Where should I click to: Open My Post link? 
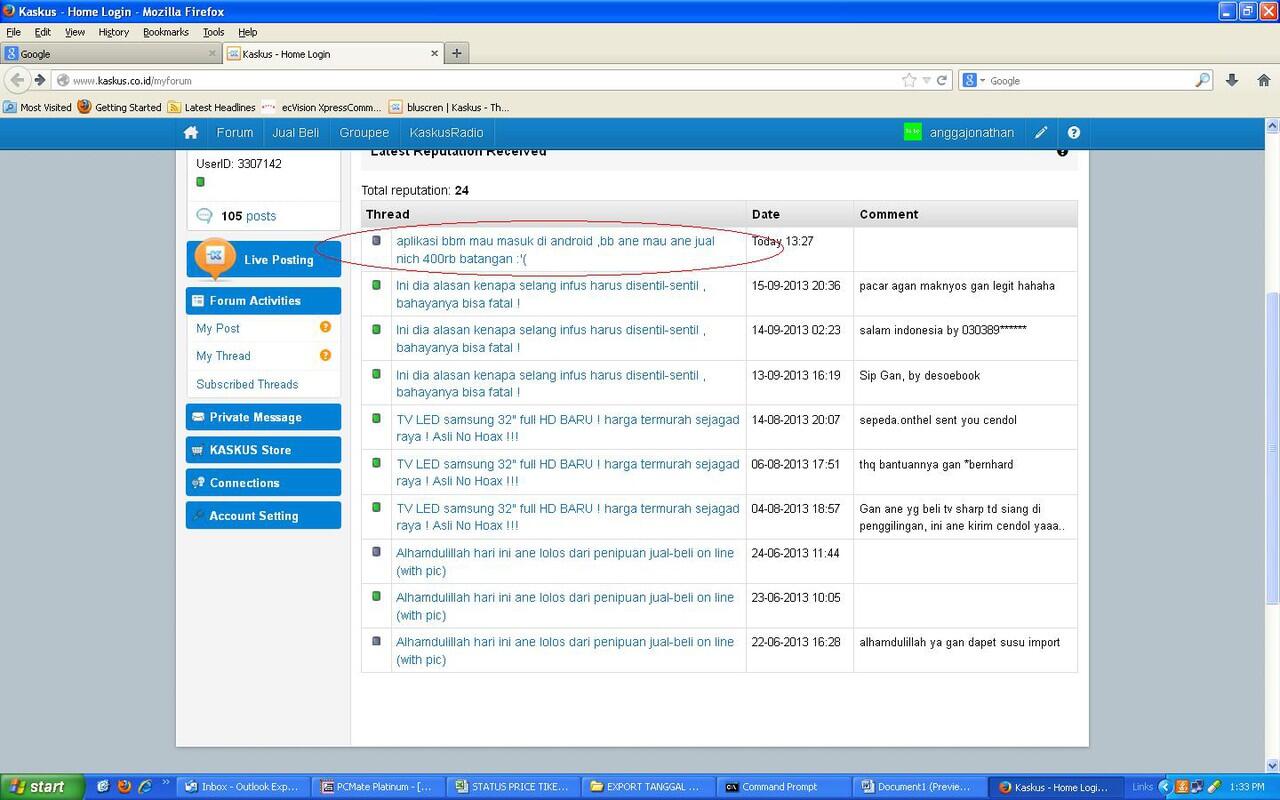pyautogui.click(x=218, y=328)
